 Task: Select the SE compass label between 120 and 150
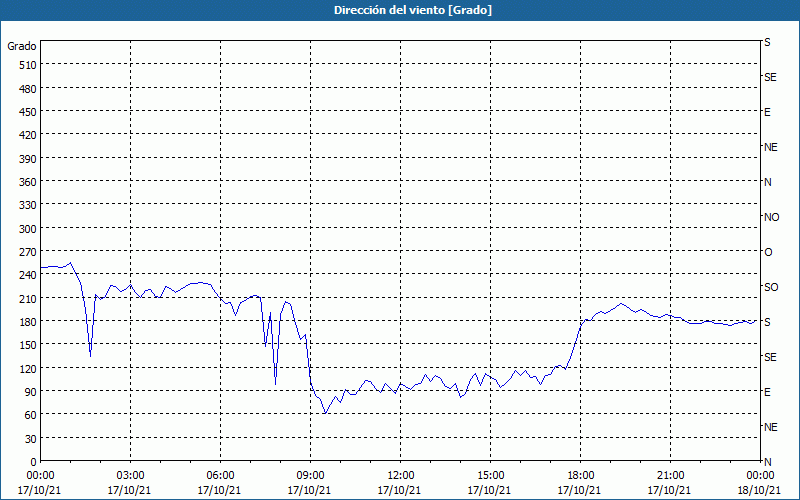(770, 357)
